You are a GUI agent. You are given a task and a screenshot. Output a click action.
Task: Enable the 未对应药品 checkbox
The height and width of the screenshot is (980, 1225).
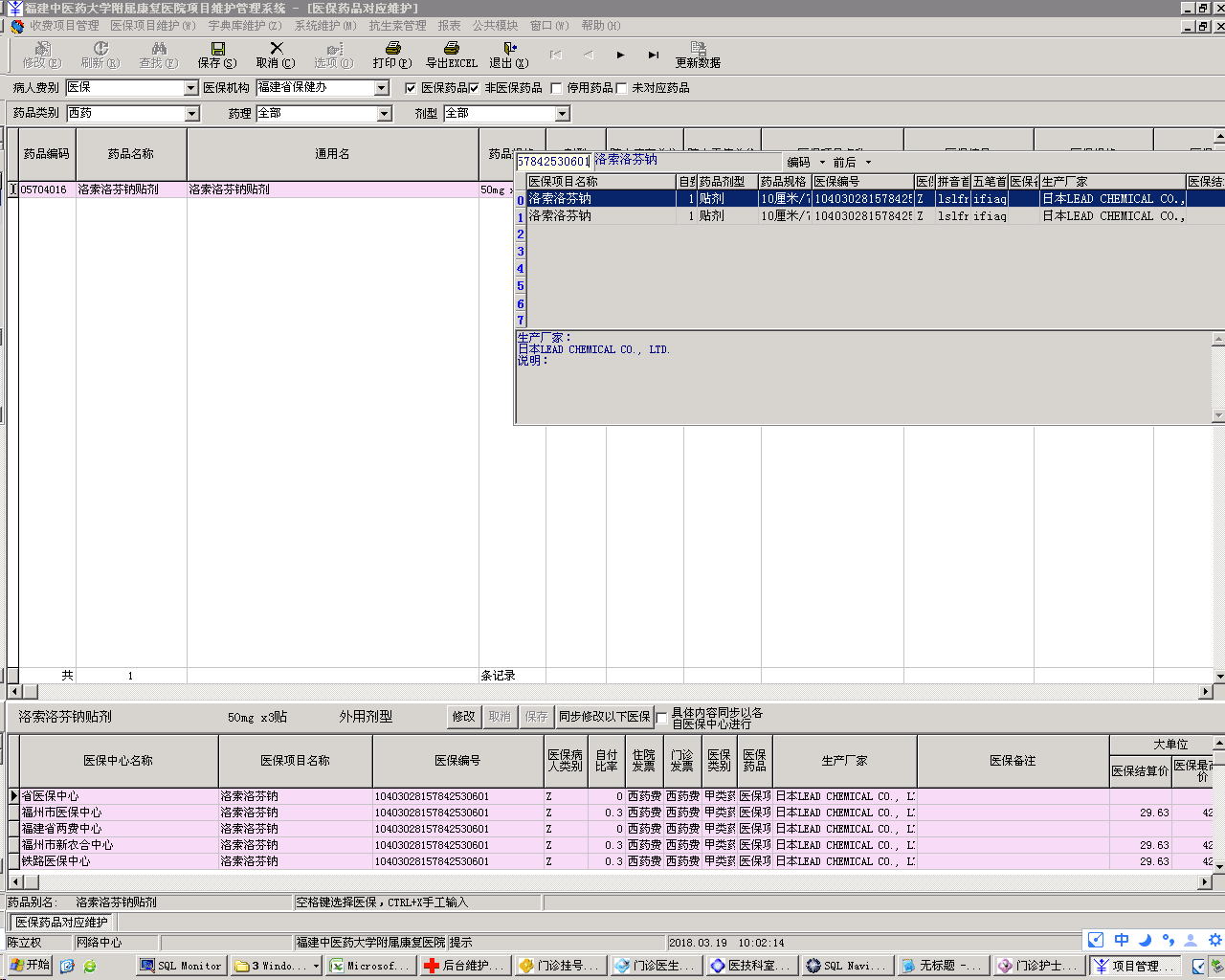coord(621,88)
